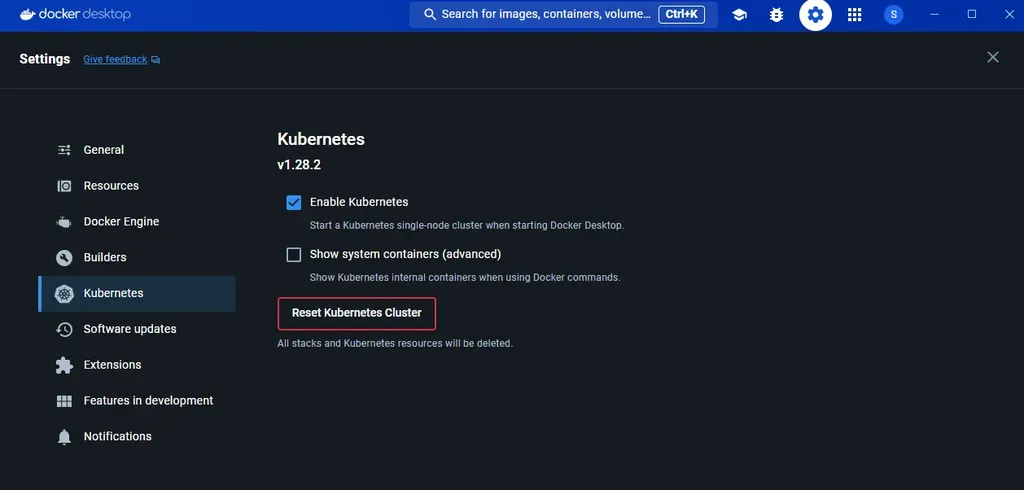
Task: Check Show system containers (advanced) checkbox
Action: 294,254
